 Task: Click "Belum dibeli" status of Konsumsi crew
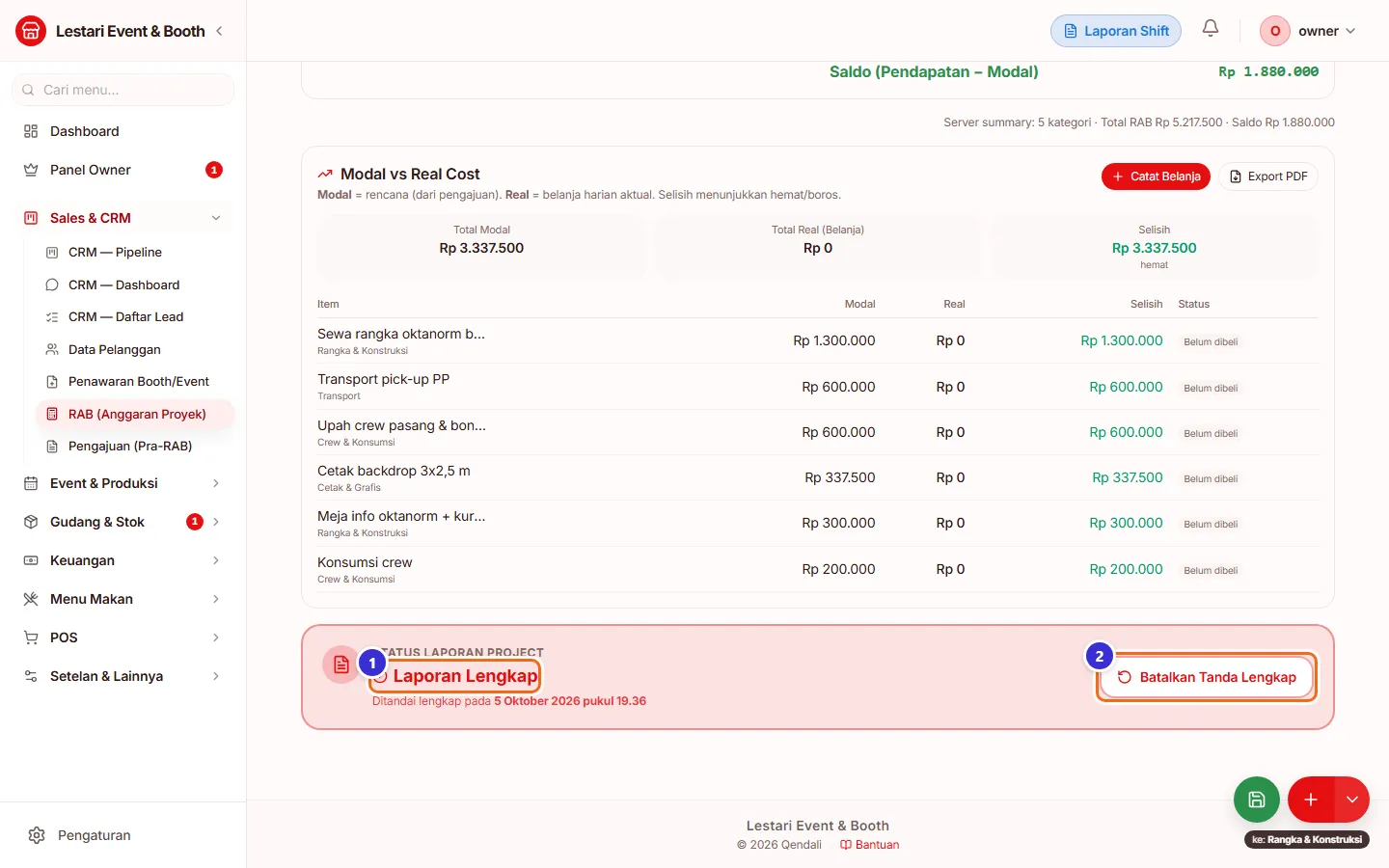(x=1211, y=570)
